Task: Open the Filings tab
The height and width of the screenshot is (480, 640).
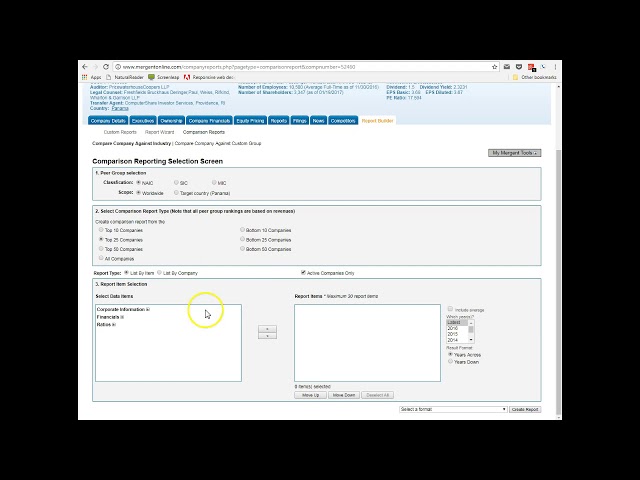Action: coord(300,121)
